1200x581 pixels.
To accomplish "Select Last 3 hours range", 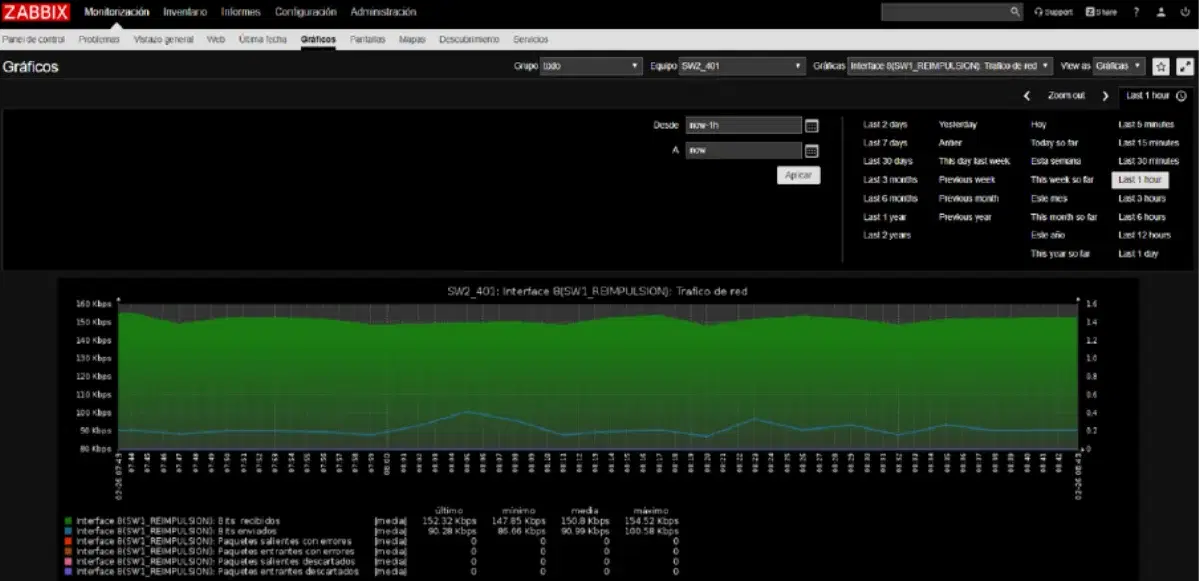I will pyautogui.click(x=1142, y=198).
